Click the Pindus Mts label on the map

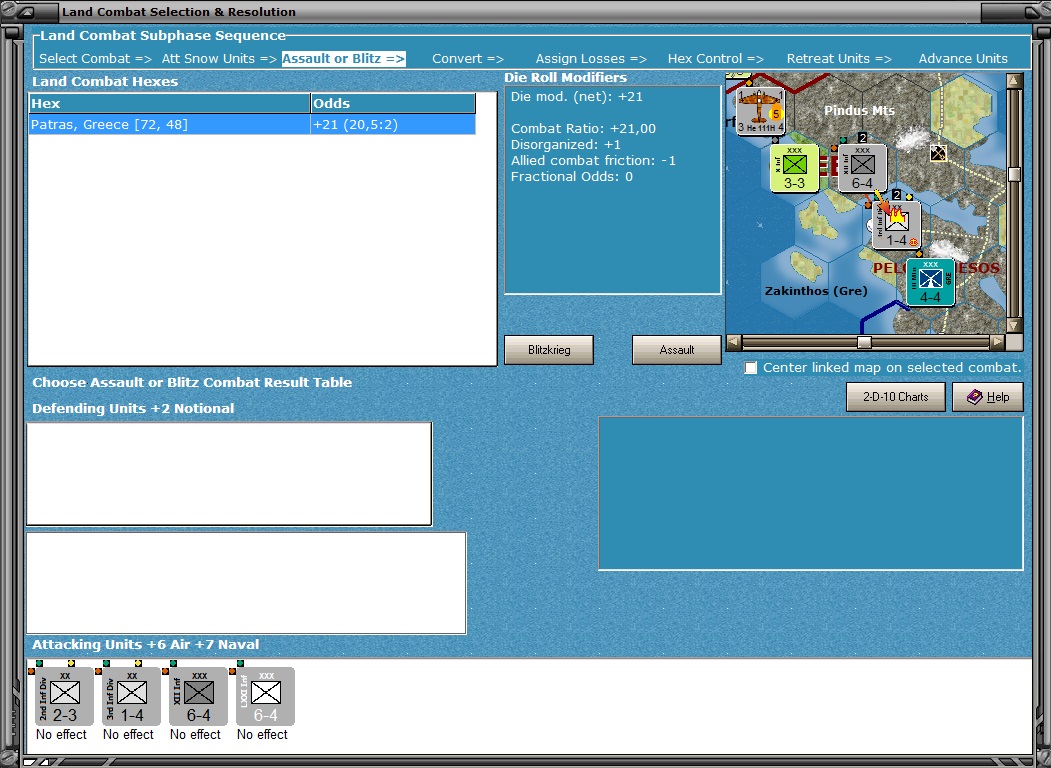[859, 111]
